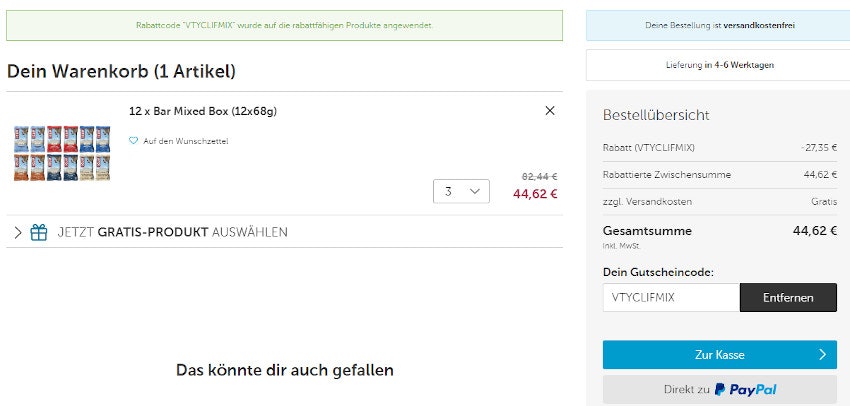Click the heart wishlist icon
This screenshot has width=850, height=406.
tap(133, 141)
